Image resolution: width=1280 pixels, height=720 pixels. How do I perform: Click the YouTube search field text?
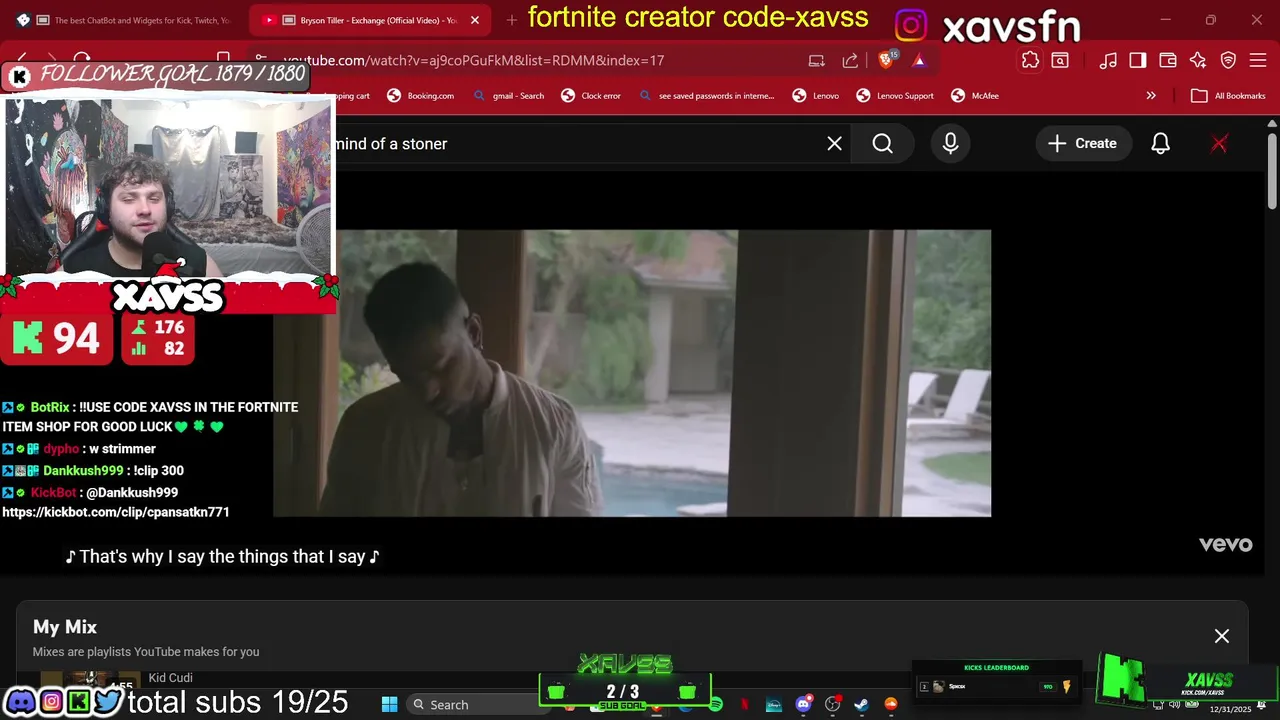tap(391, 144)
